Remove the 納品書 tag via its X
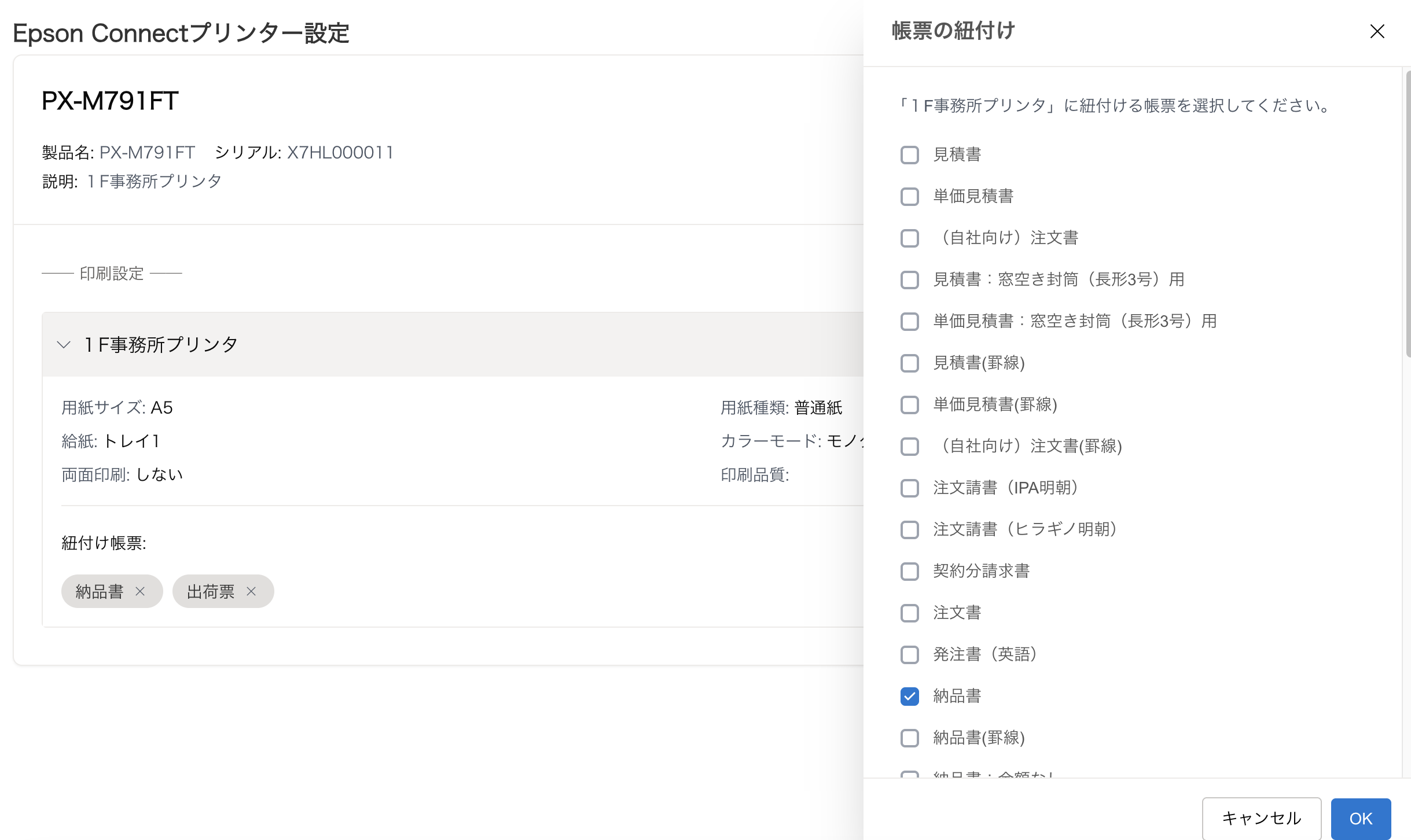 [140, 591]
